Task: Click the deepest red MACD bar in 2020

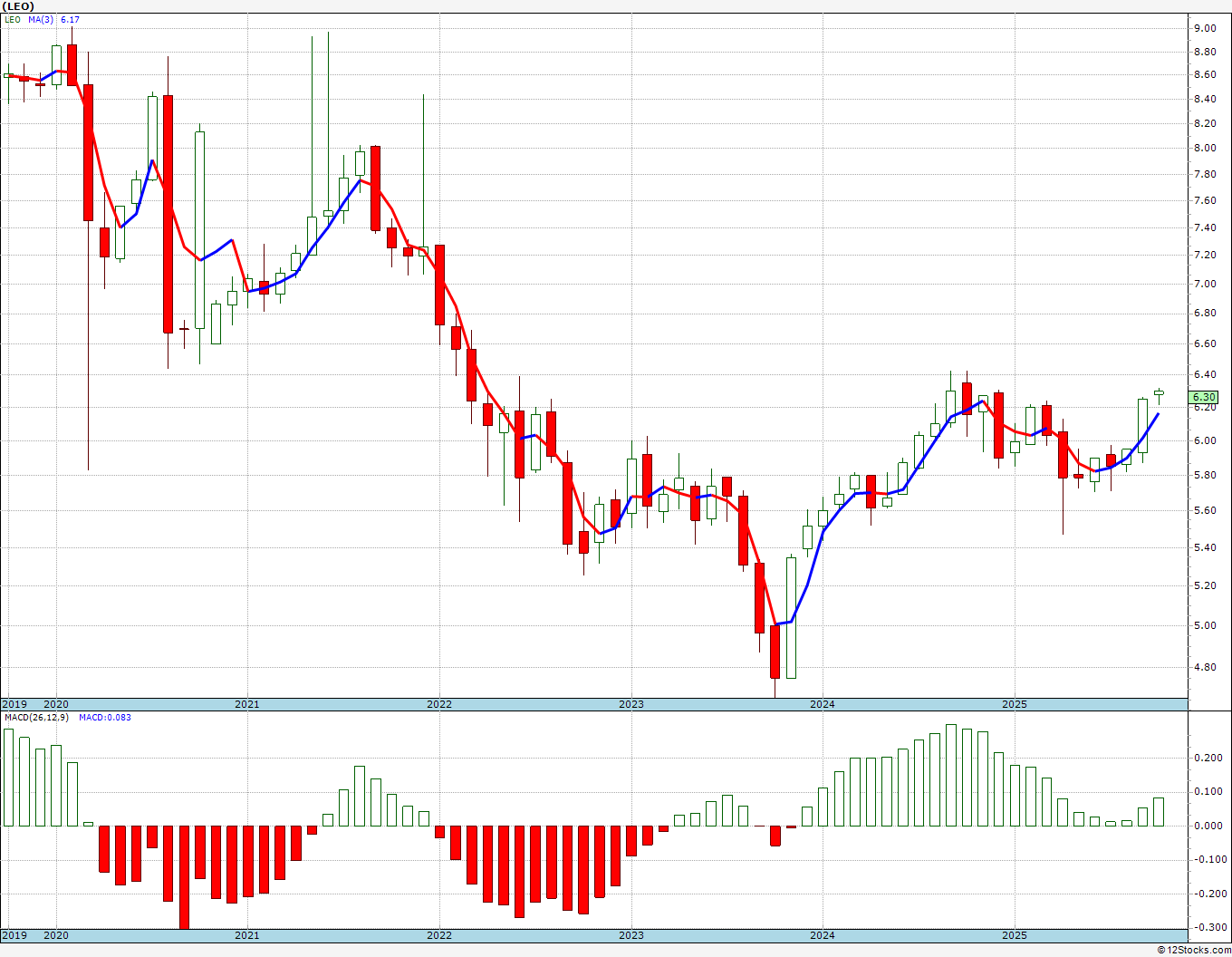Action: tap(184, 876)
